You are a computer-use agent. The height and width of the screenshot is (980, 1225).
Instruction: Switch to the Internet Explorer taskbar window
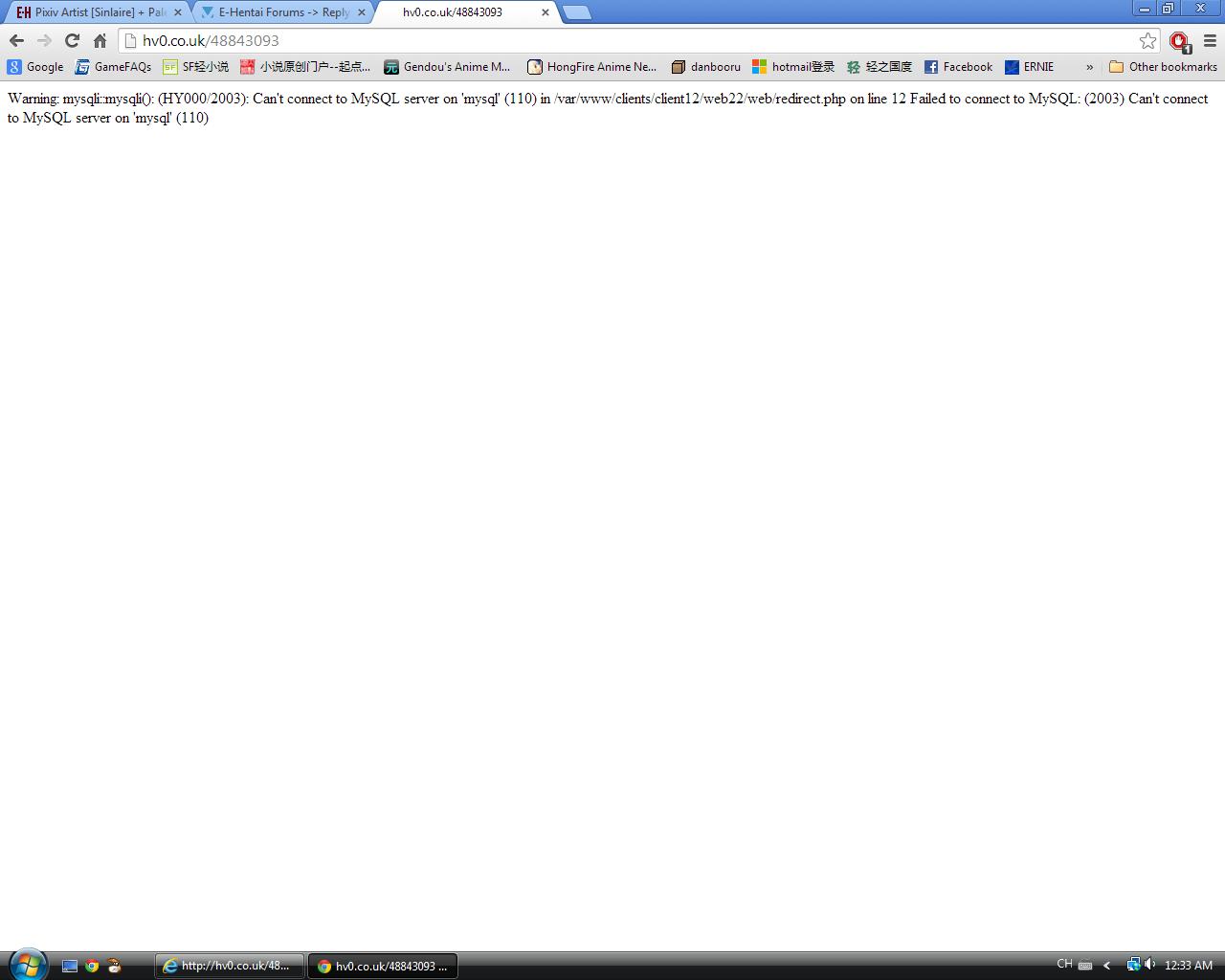(x=229, y=966)
